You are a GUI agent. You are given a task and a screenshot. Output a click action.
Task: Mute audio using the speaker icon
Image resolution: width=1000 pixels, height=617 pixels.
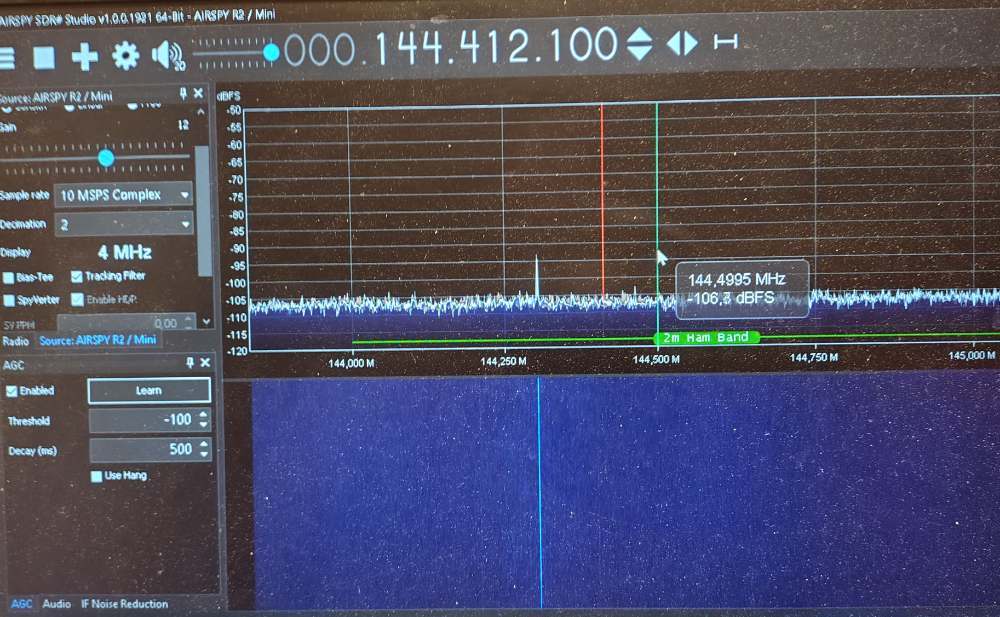click(166, 55)
